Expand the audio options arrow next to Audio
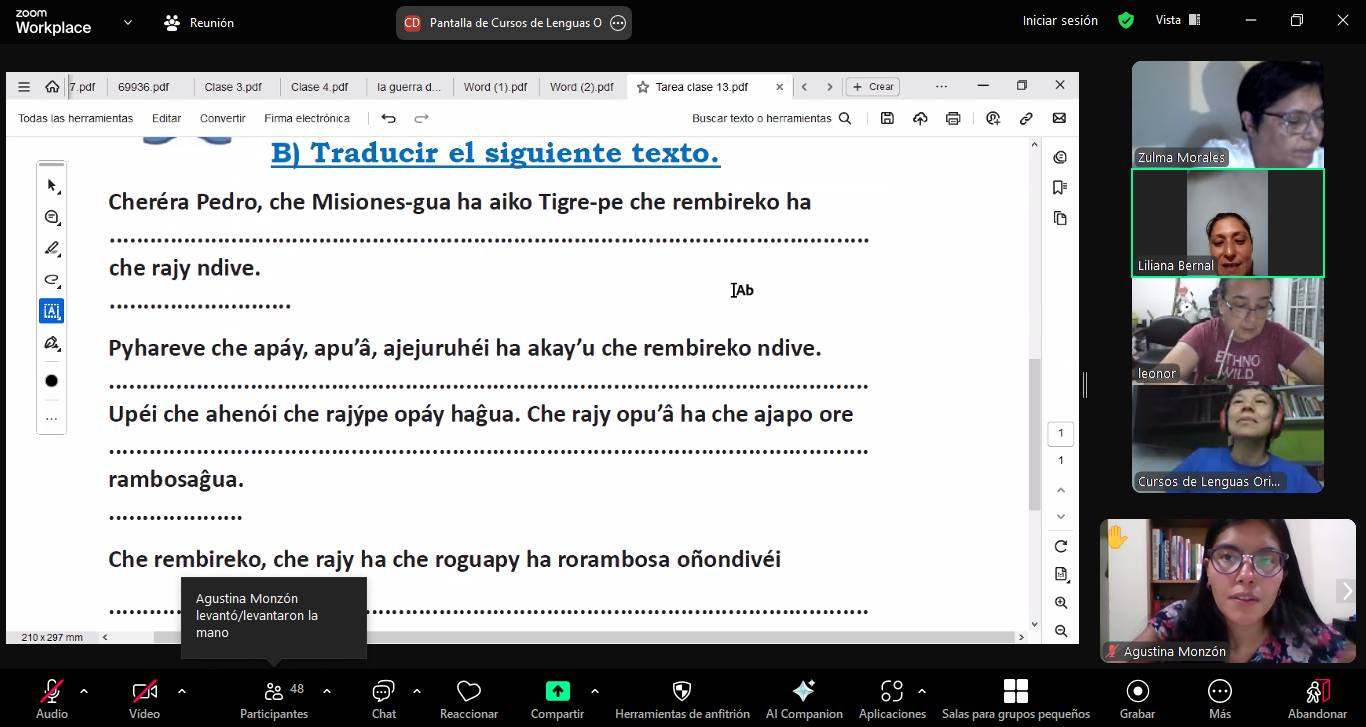 84,691
